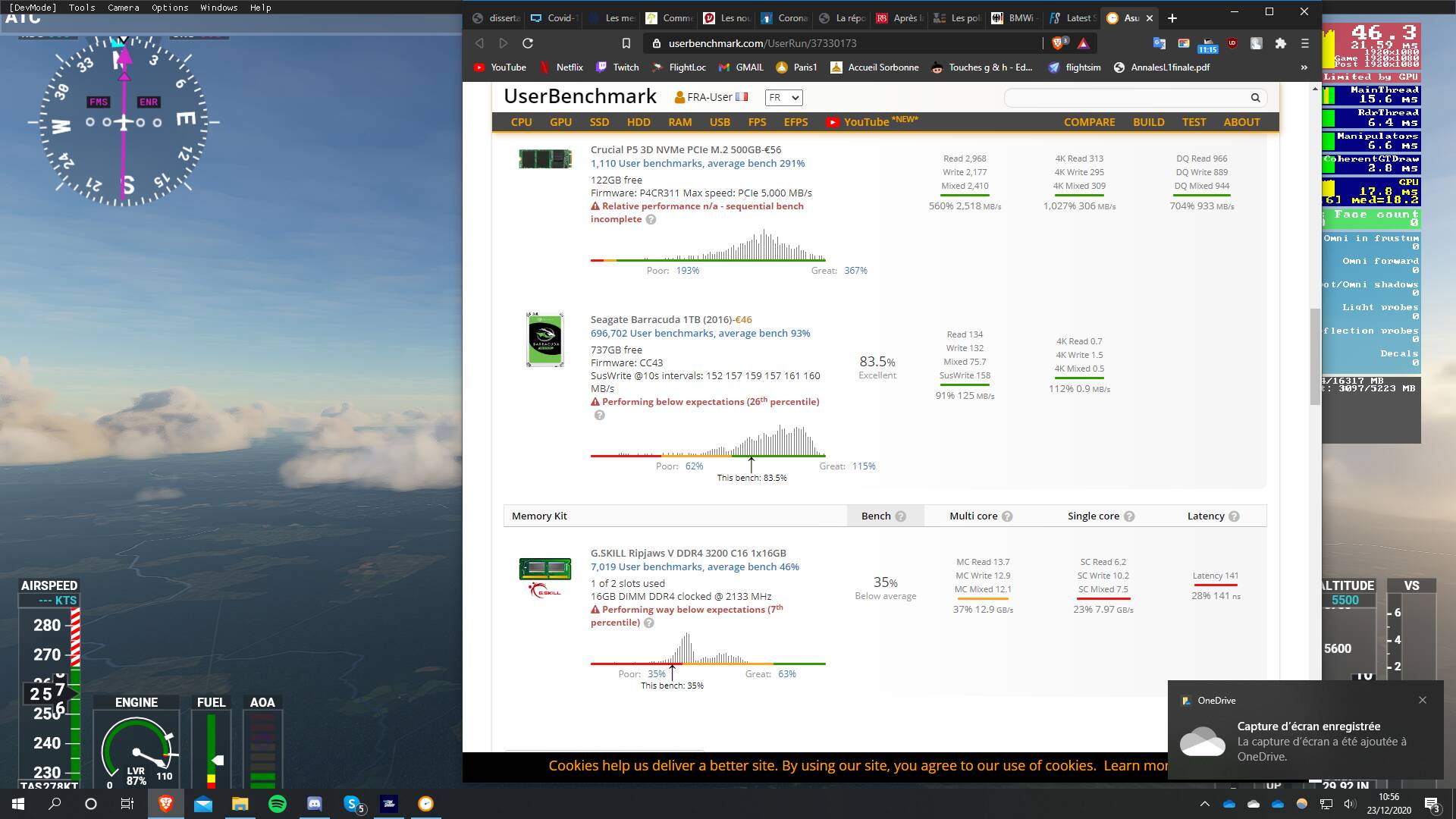This screenshot has height=819, width=1456.
Task: Click the HDD benchmark tab
Action: point(638,121)
